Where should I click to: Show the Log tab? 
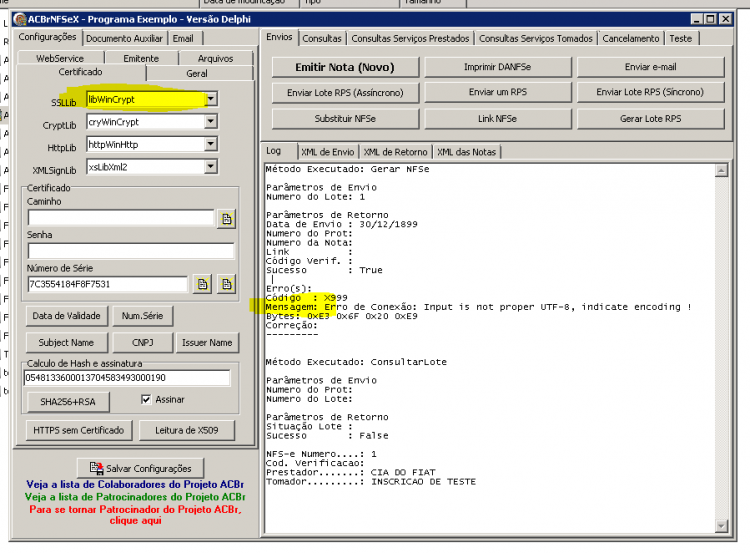point(274,151)
